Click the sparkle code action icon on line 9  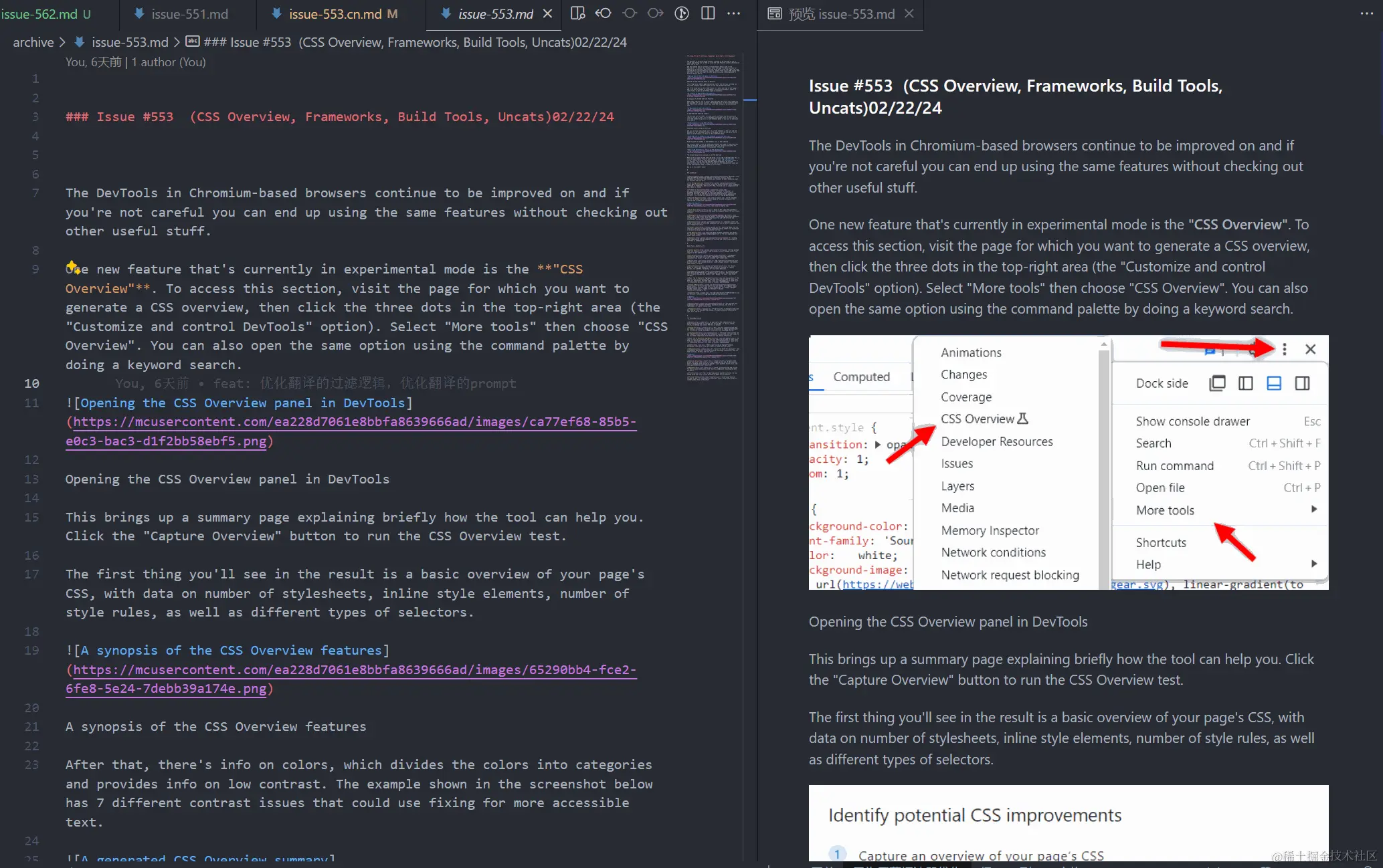click(x=72, y=267)
